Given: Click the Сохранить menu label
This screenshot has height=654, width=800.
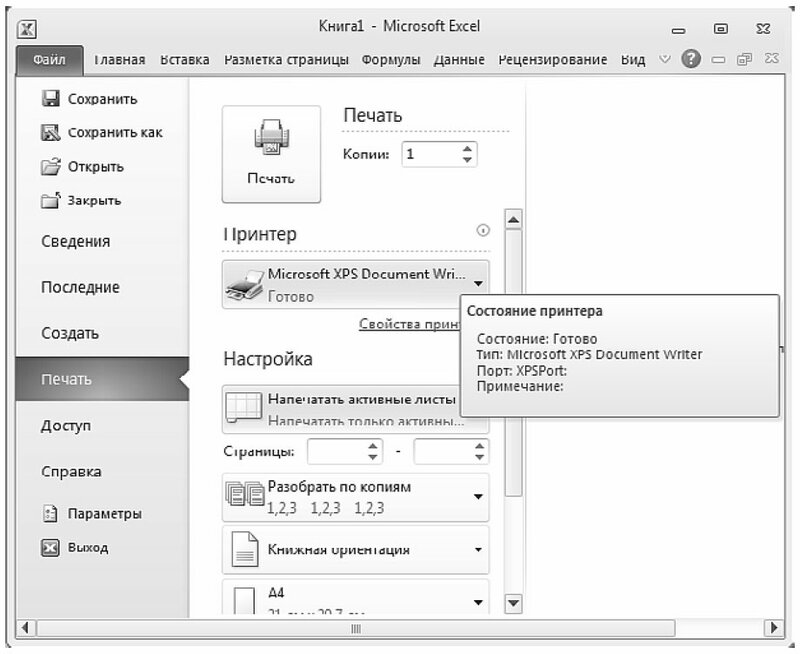Looking at the screenshot, I should pyautogui.click(x=103, y=99).
